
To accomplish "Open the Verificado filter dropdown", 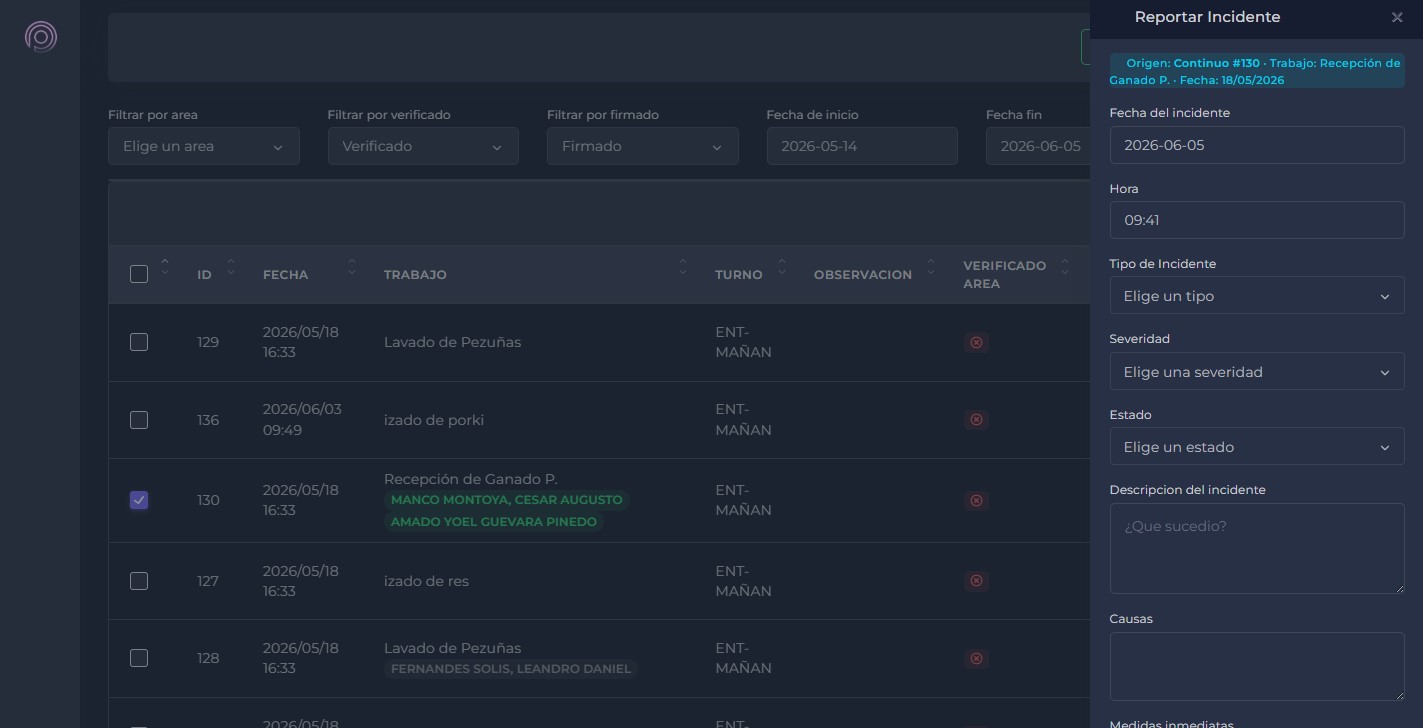I will (423, 146).
